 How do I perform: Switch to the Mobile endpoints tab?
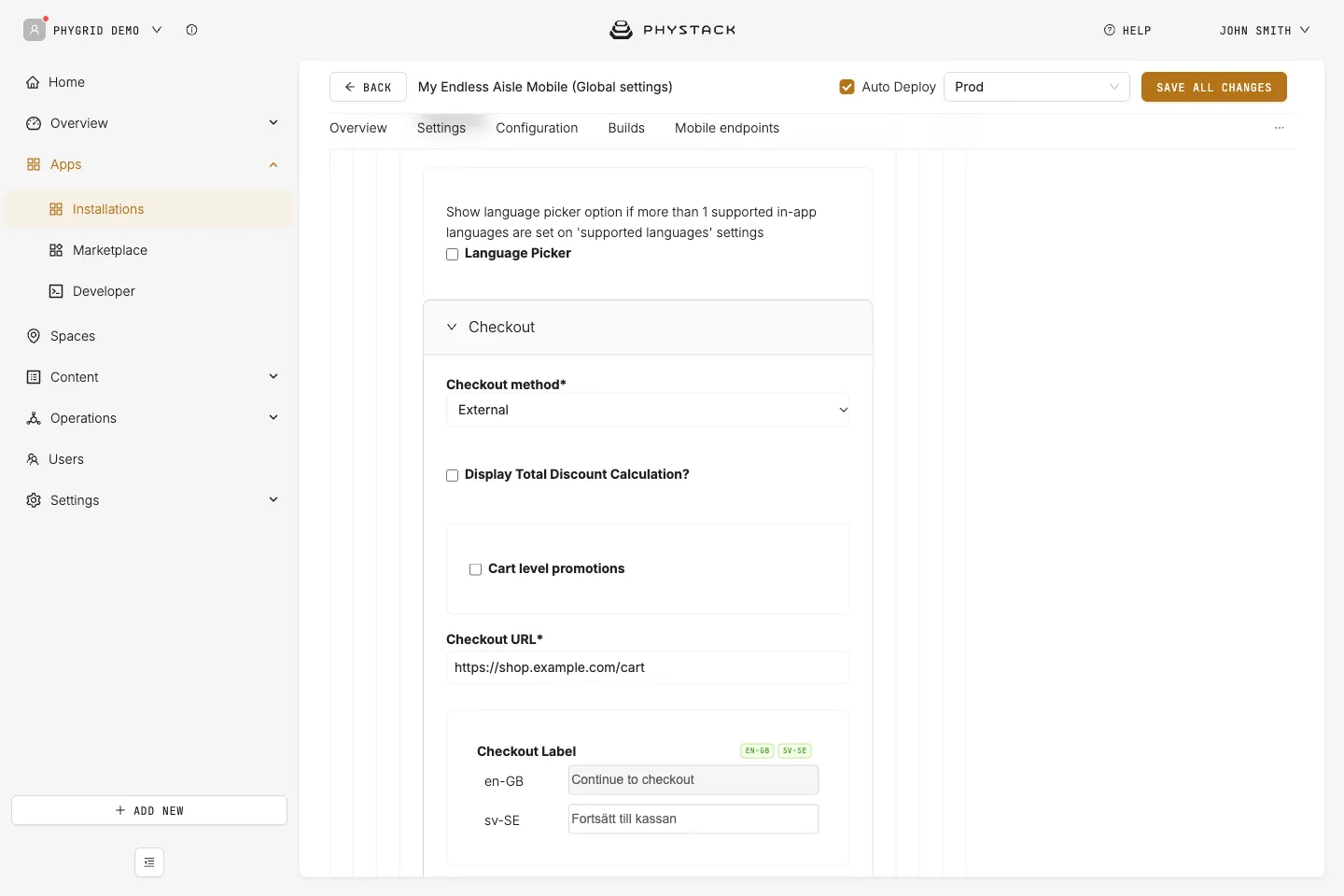[727, 128]
